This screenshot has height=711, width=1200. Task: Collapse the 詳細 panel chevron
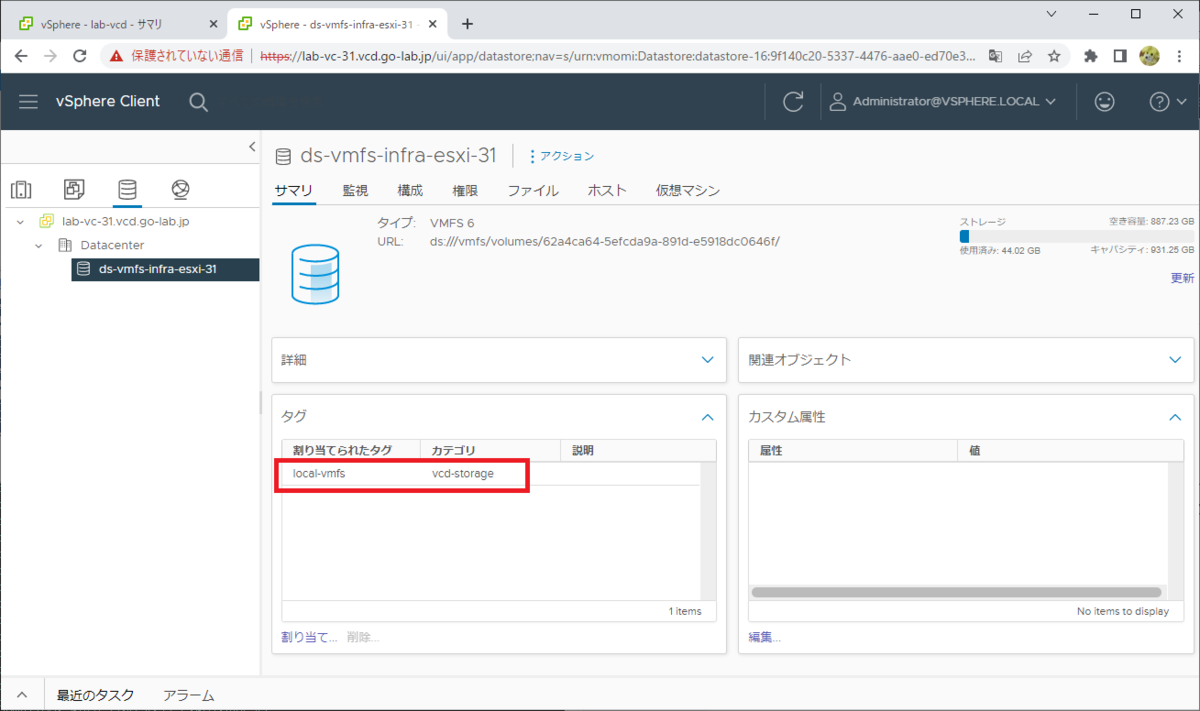(x=708, y=360)
